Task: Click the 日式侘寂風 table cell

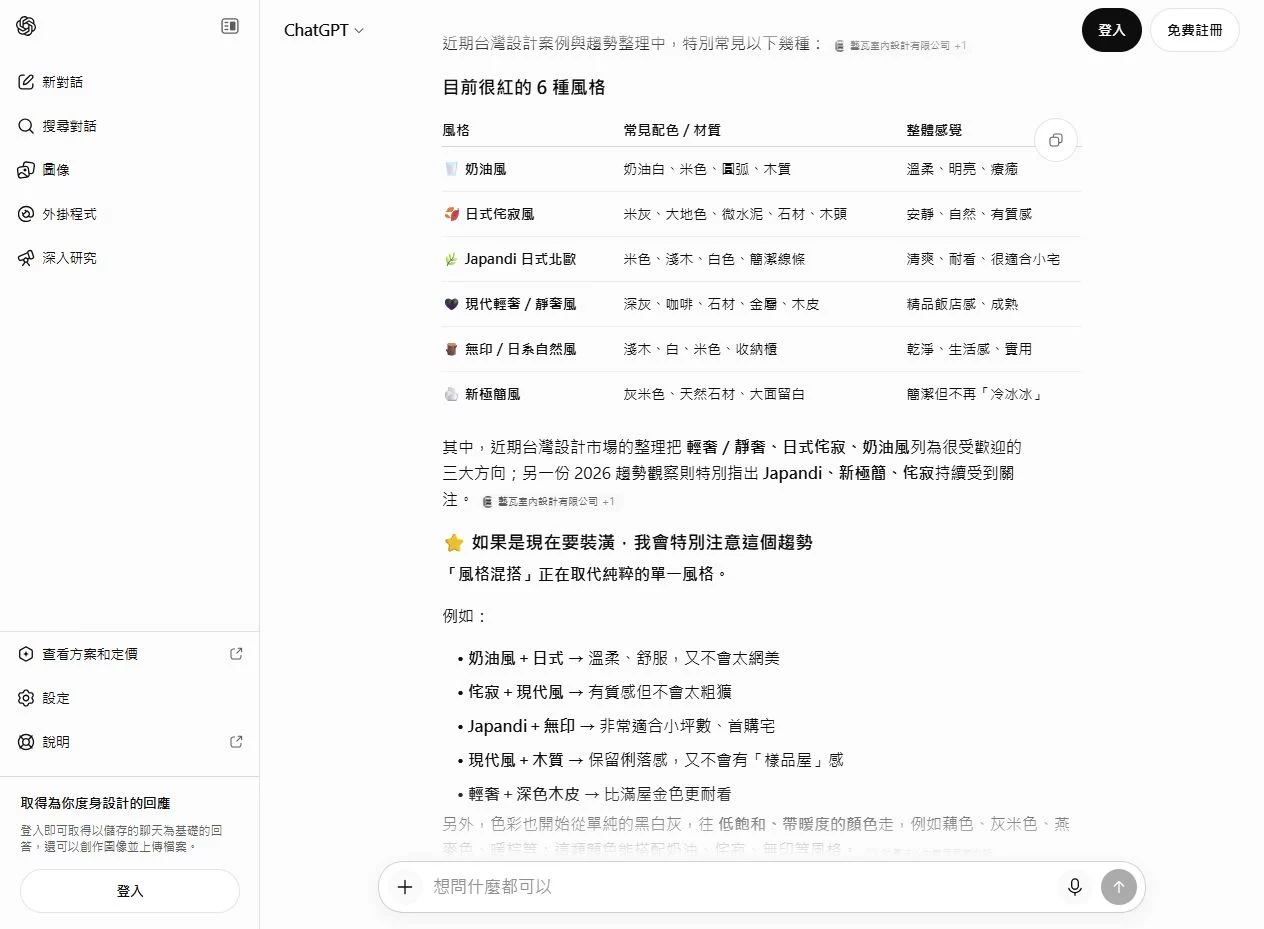Action: pos(489,214)
